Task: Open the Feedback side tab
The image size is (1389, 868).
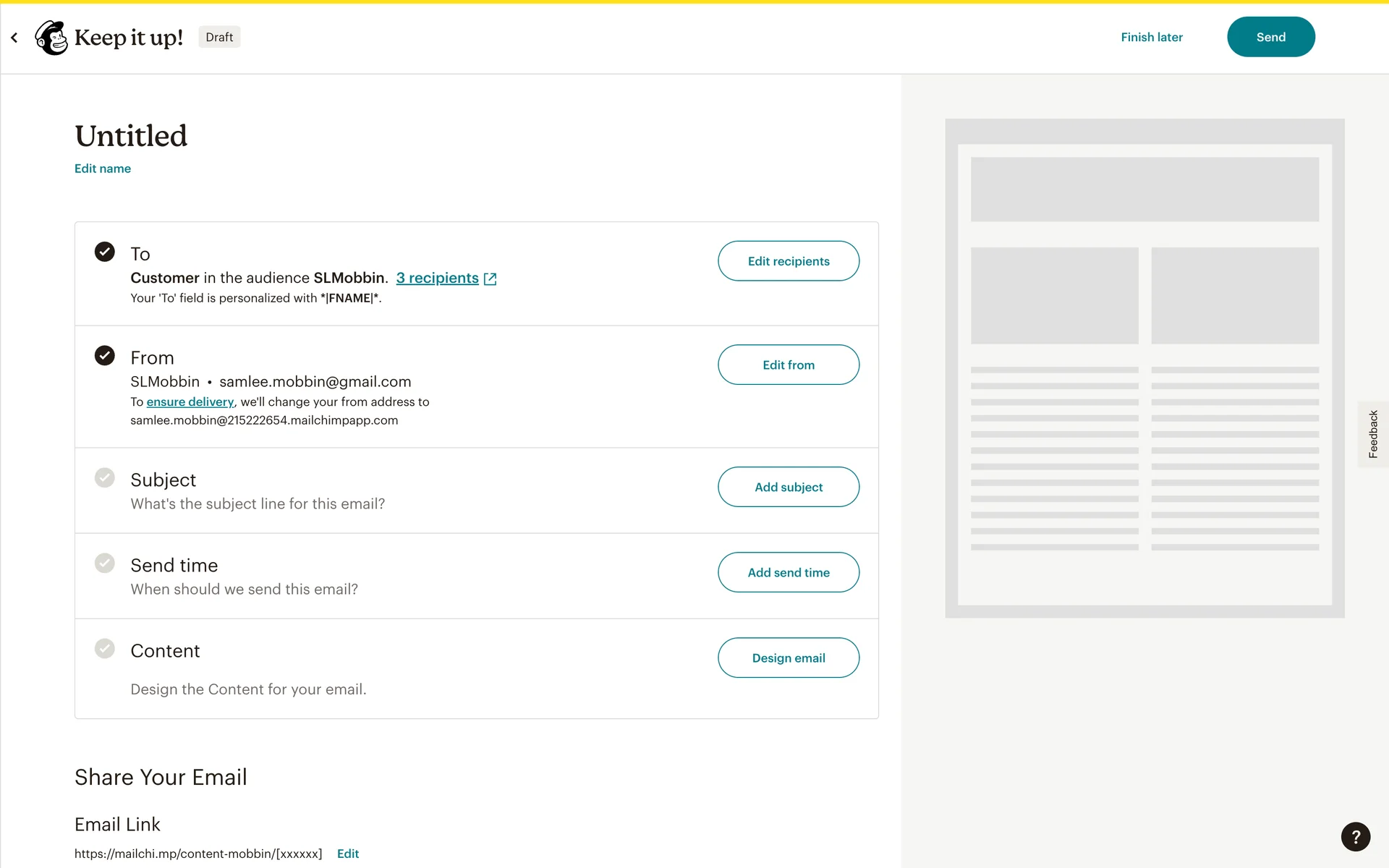Action: (1372, 434)
